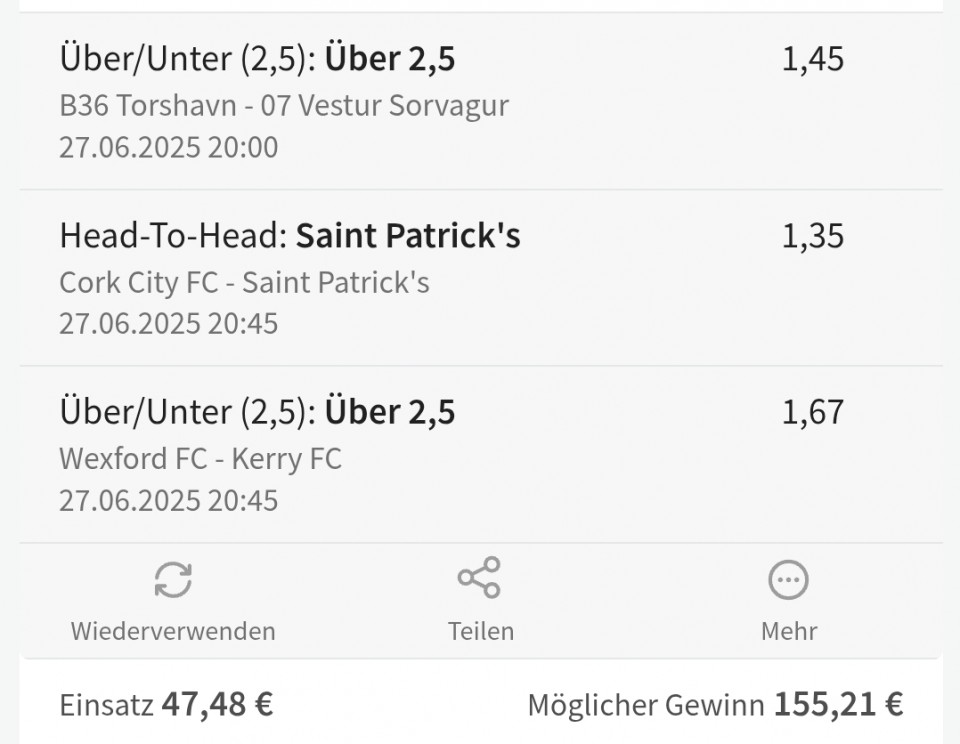Click the date 27.06.2025 20:00
Image resolution: width=960 pixels, height=744 pixels.
coord(168,148)
